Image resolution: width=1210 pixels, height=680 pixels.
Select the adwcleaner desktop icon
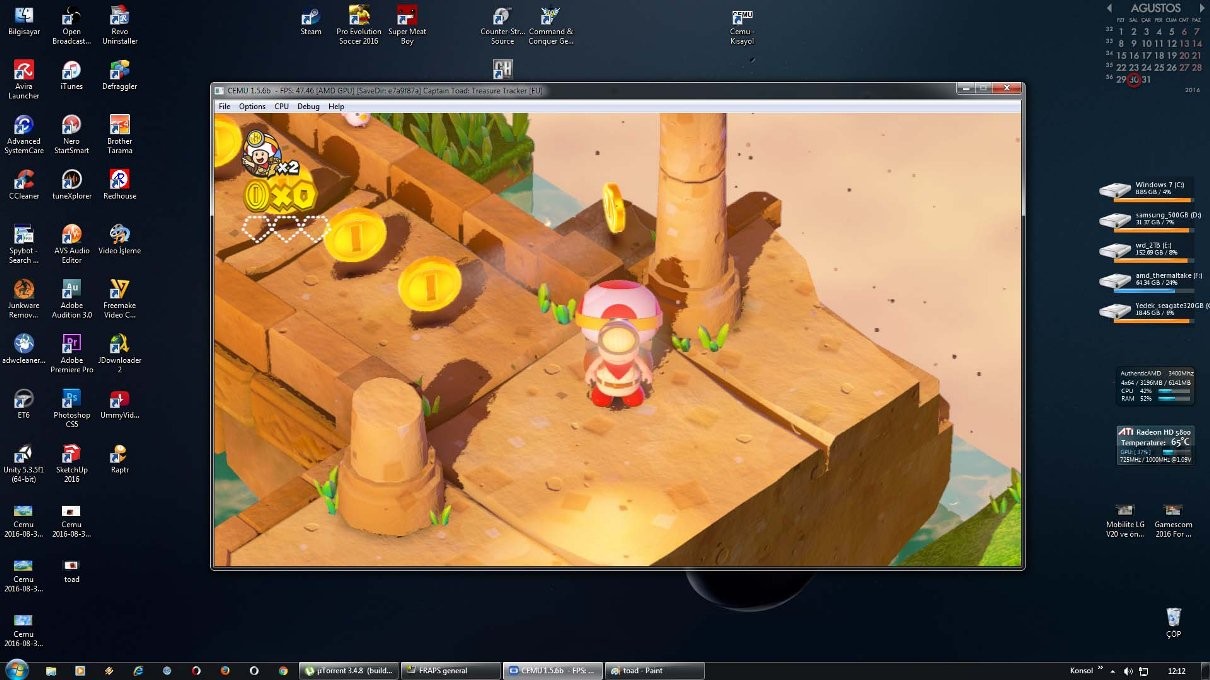(23, 349)
